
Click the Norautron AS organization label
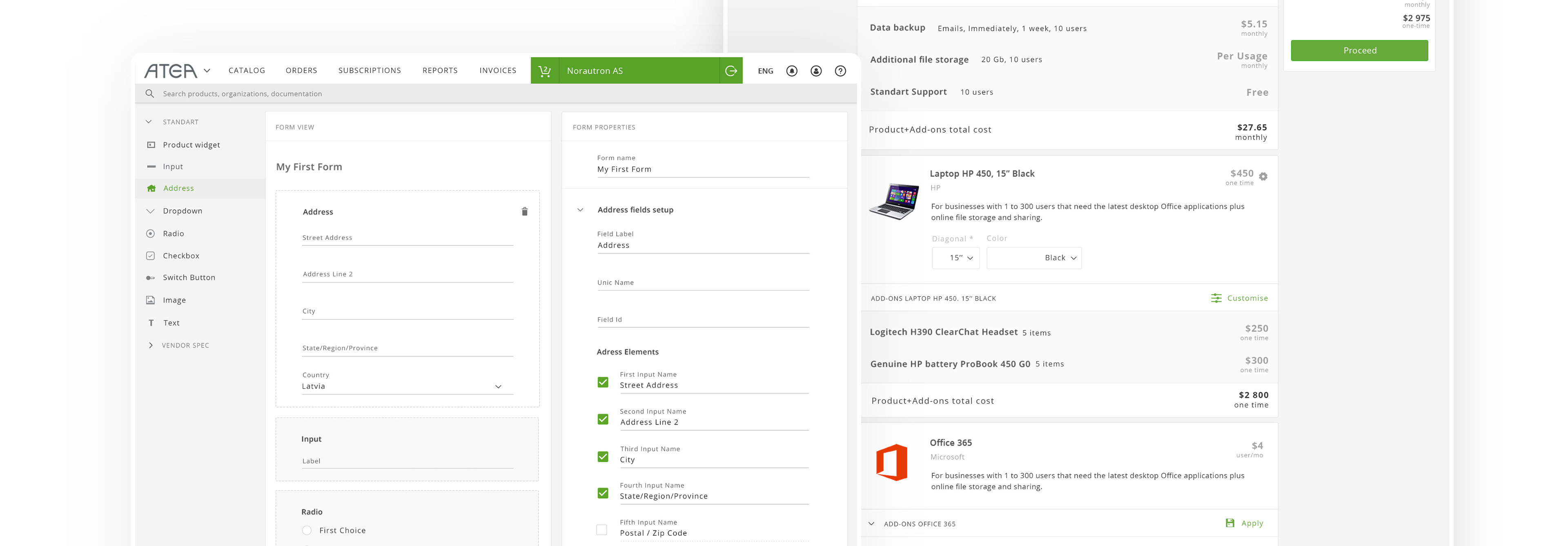(x=595, y=71)
